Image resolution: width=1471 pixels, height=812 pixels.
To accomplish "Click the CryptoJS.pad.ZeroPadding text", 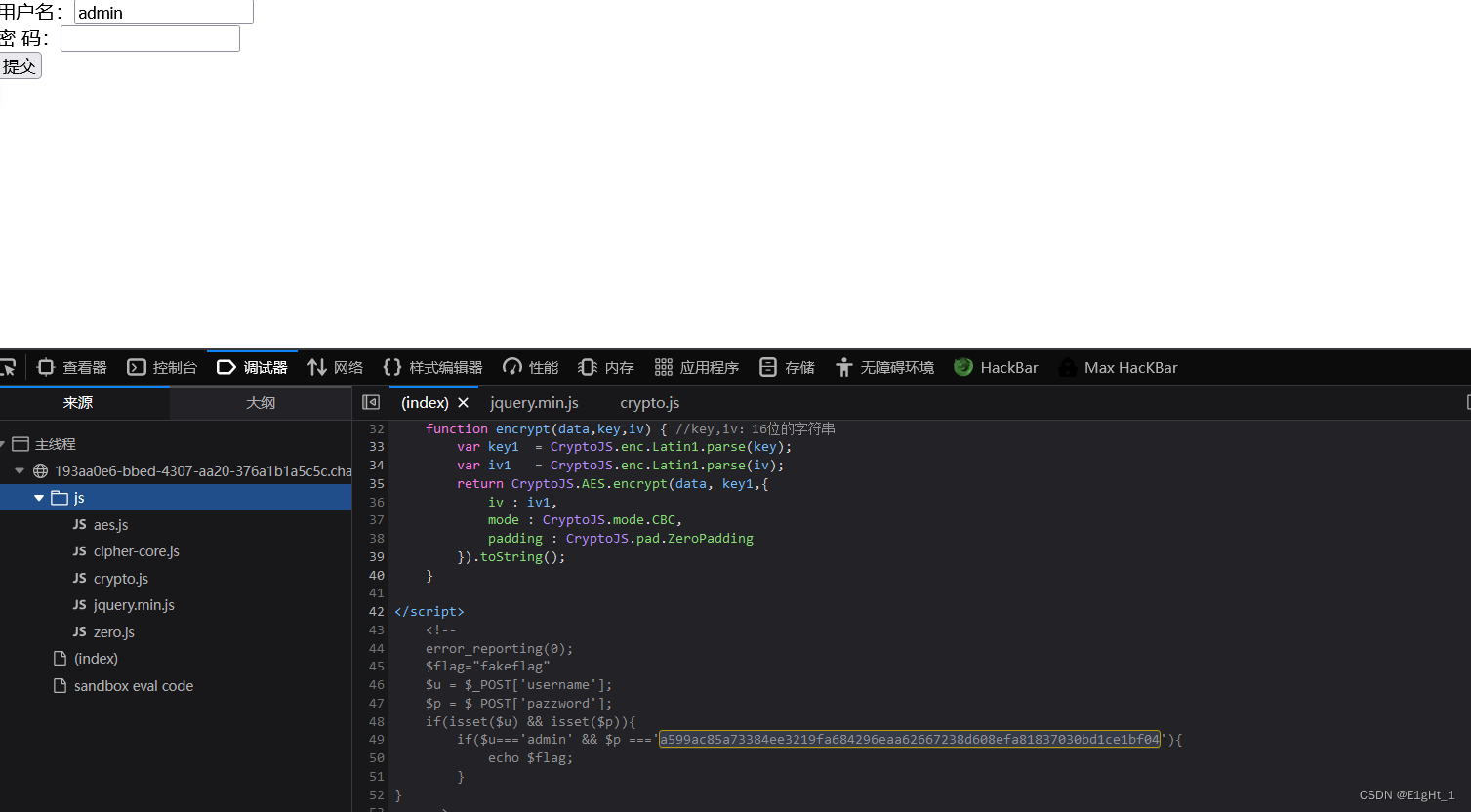I will [x=660, y=538].
